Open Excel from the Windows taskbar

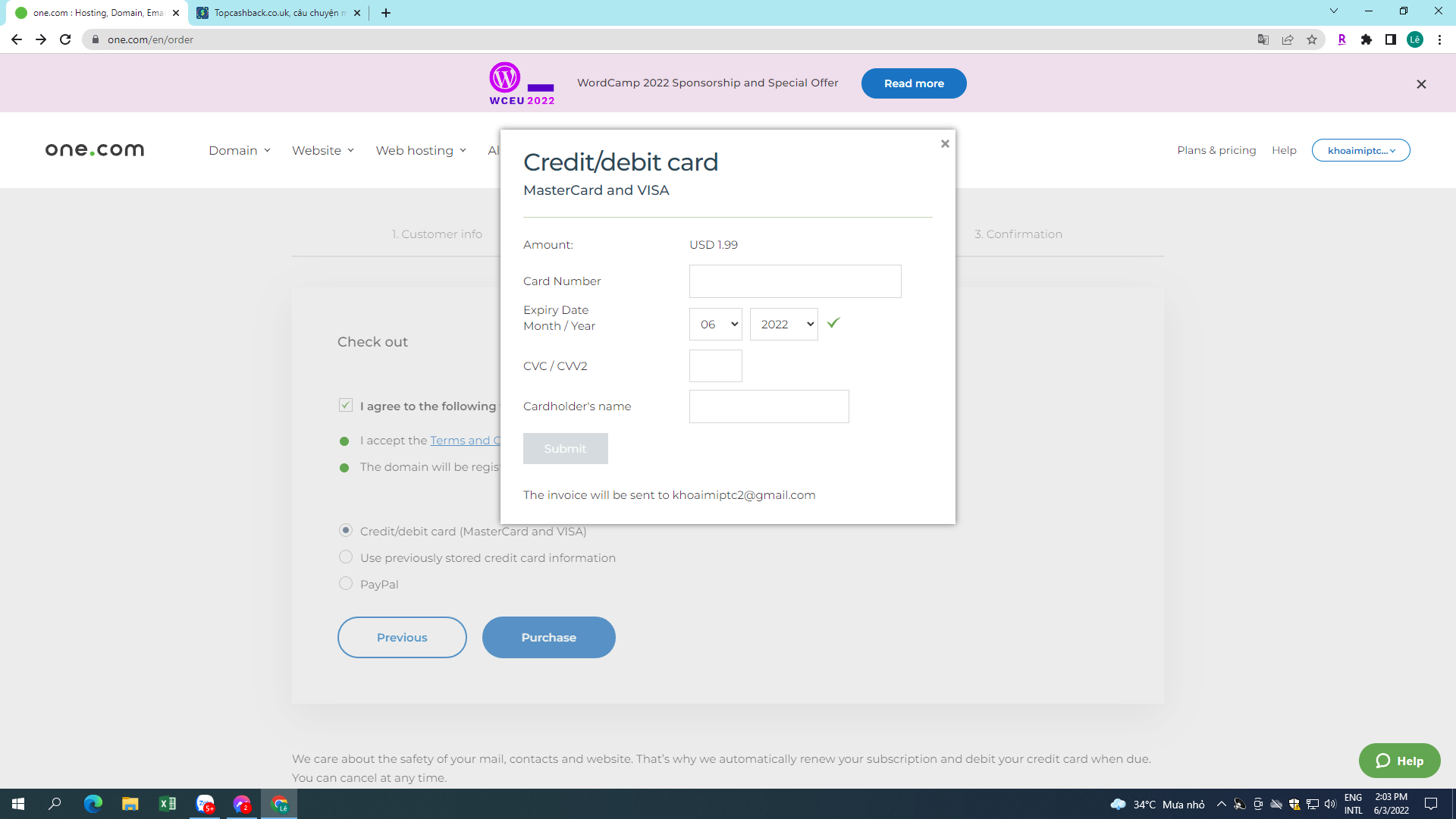(167, 804)
